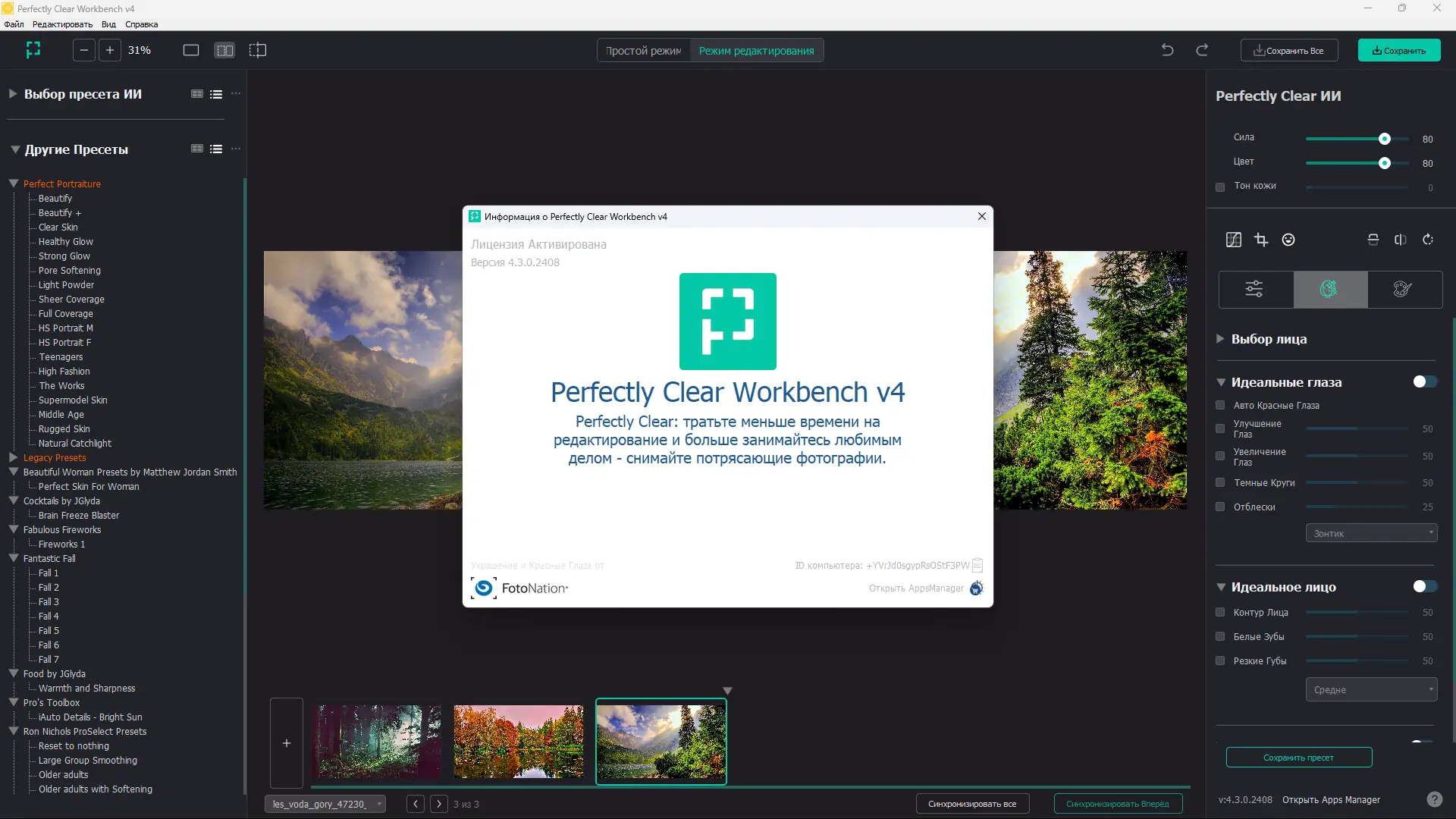The image size is (1456, 819).
Task: Open the Зонтик dropdown
Action: [1370, 533]
